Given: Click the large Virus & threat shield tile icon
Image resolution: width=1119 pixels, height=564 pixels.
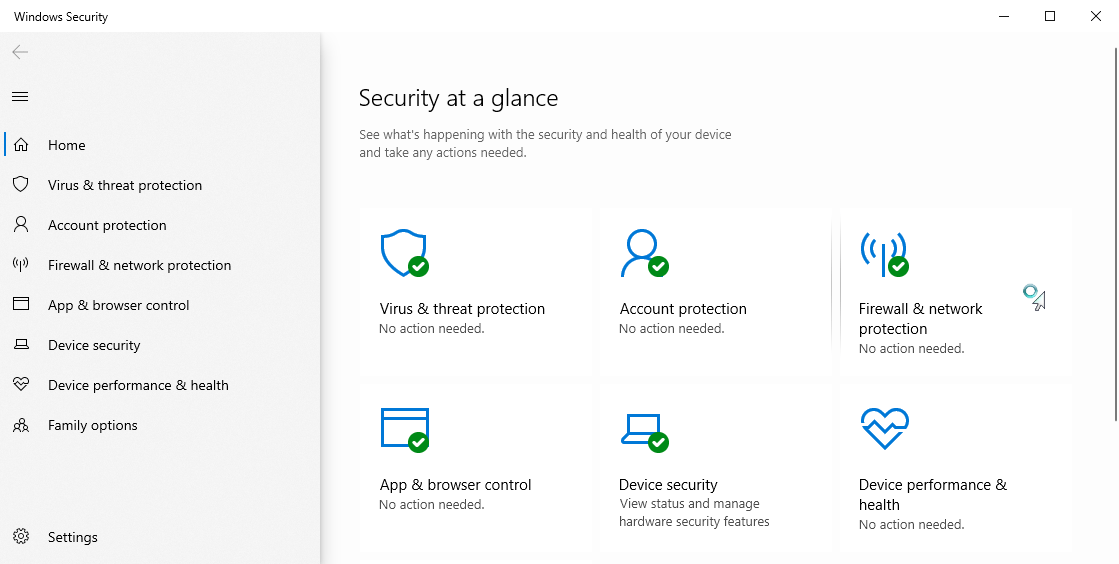Looking at the screenshot, I should (x=404, y=253).
